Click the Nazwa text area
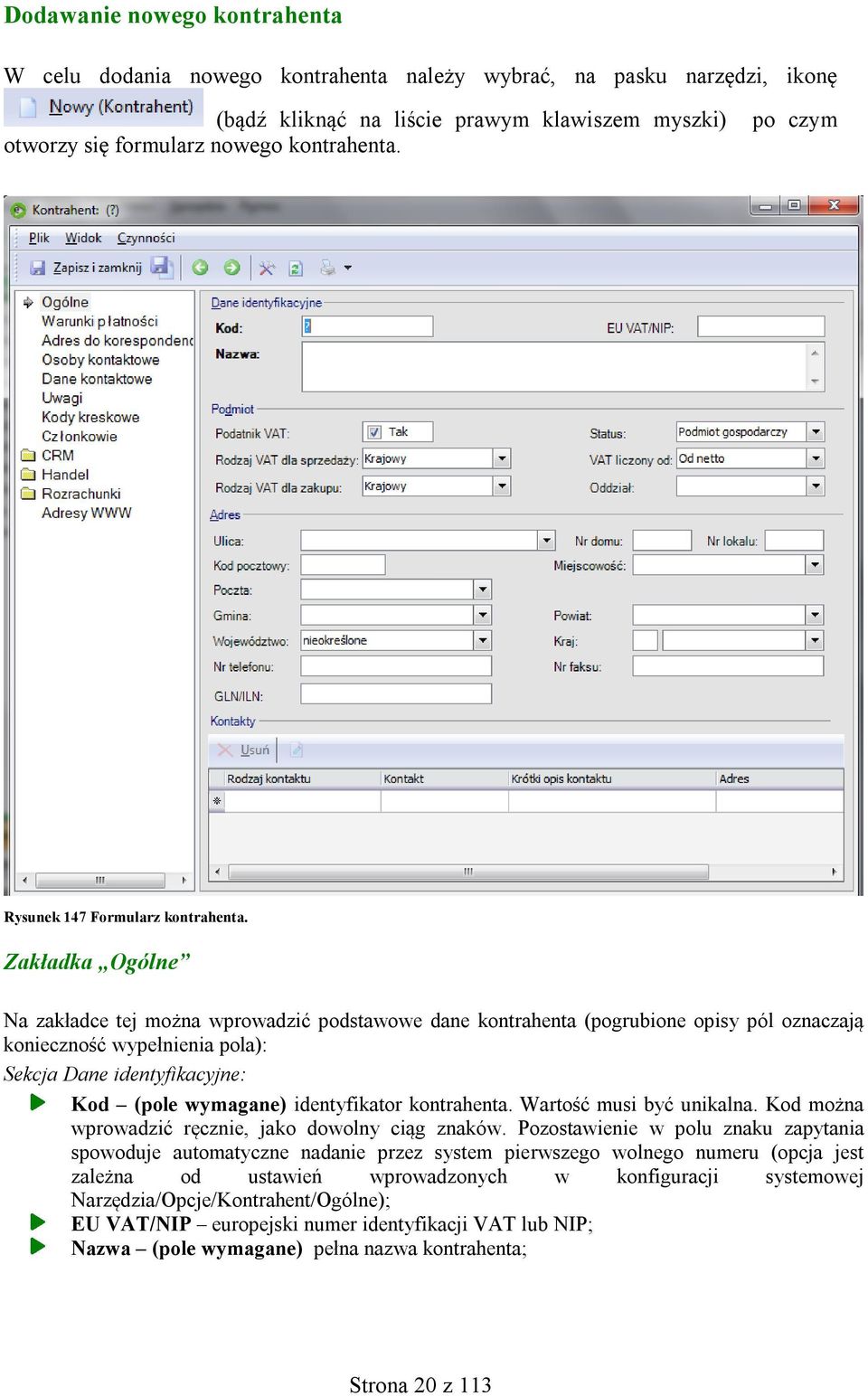868x1396 pixels. 553,367
